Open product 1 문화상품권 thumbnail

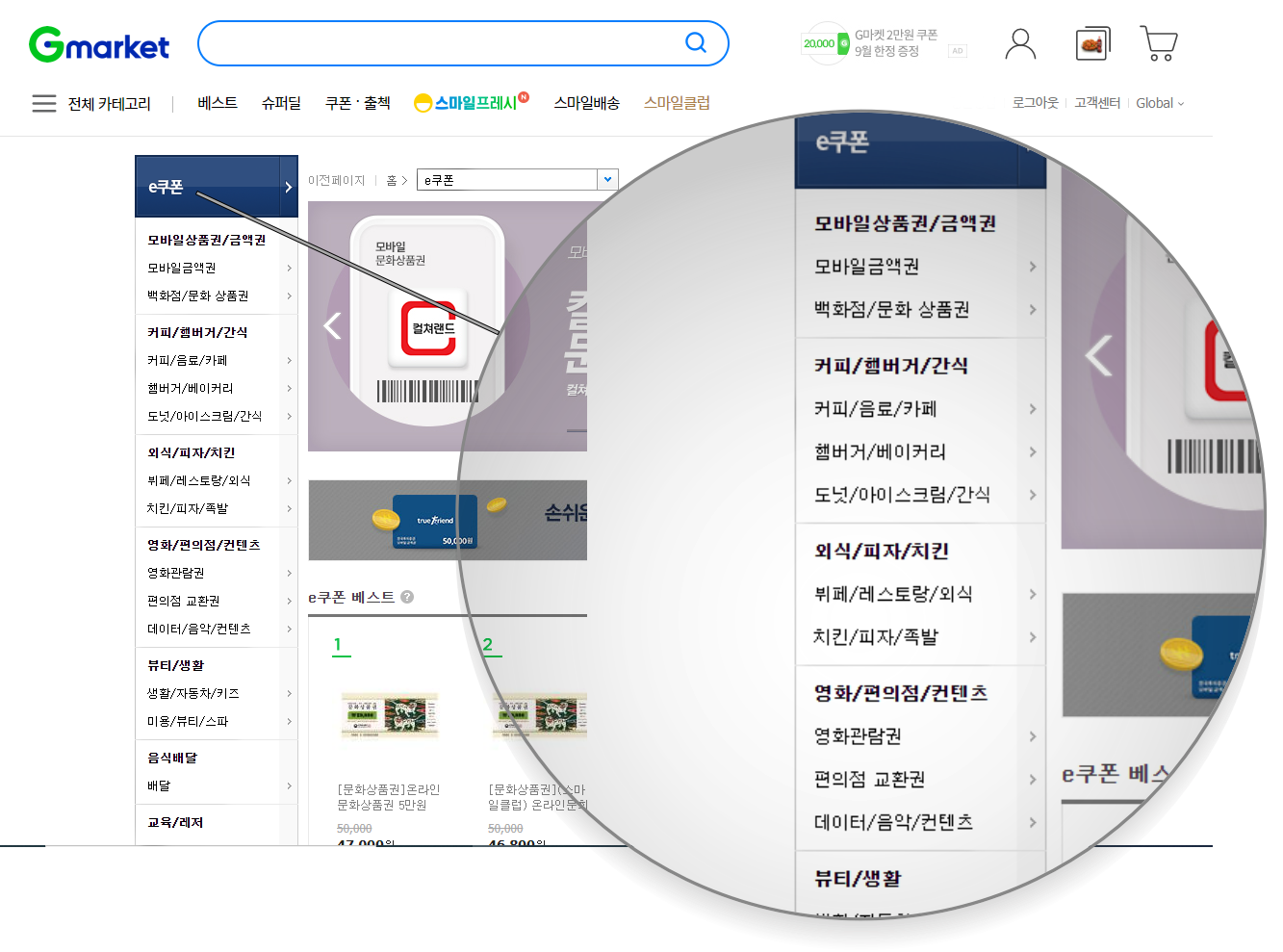390,716
